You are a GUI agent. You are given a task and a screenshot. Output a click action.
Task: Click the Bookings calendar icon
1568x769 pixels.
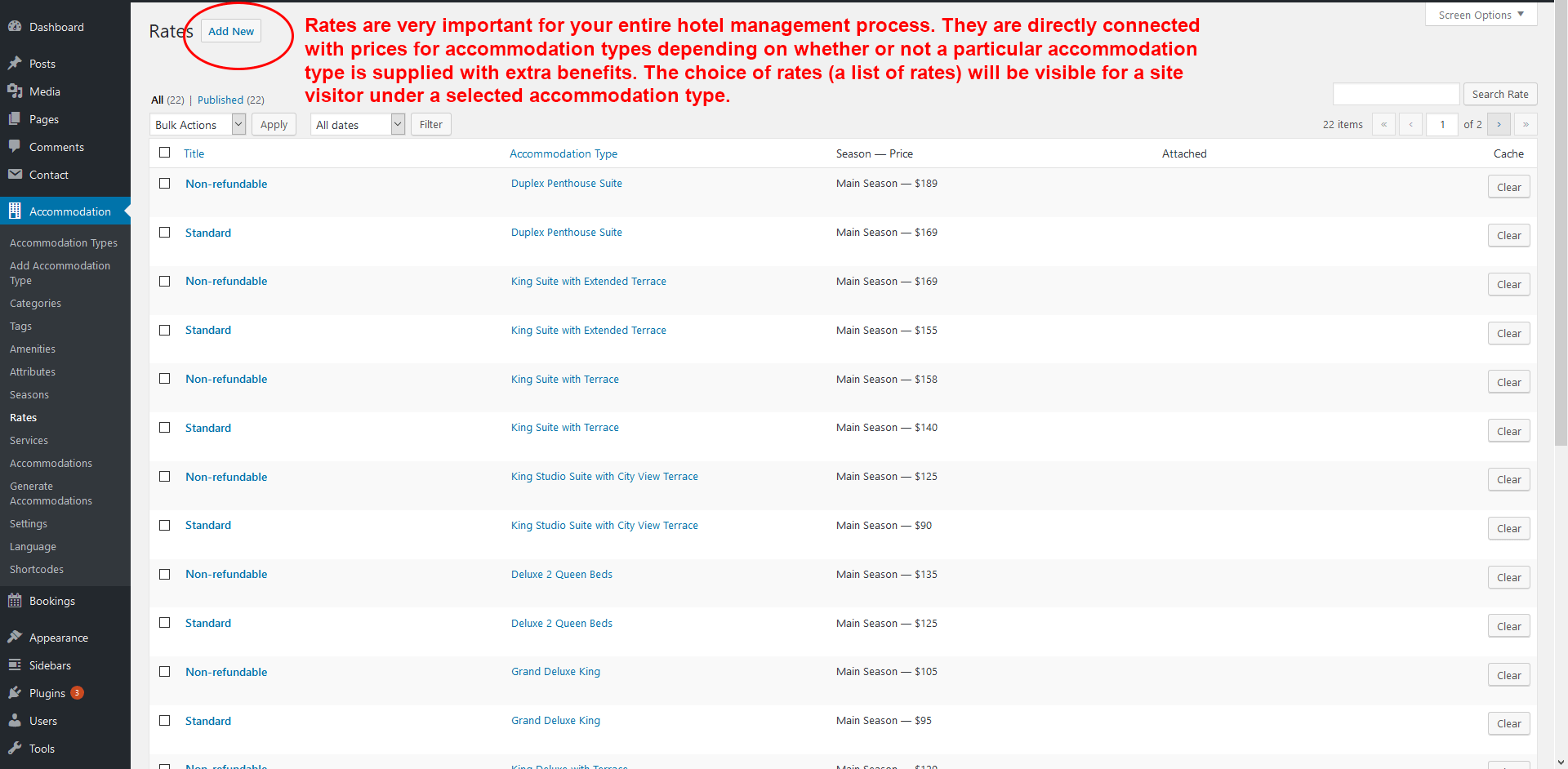pyautogui.click(x=15, y=601)
